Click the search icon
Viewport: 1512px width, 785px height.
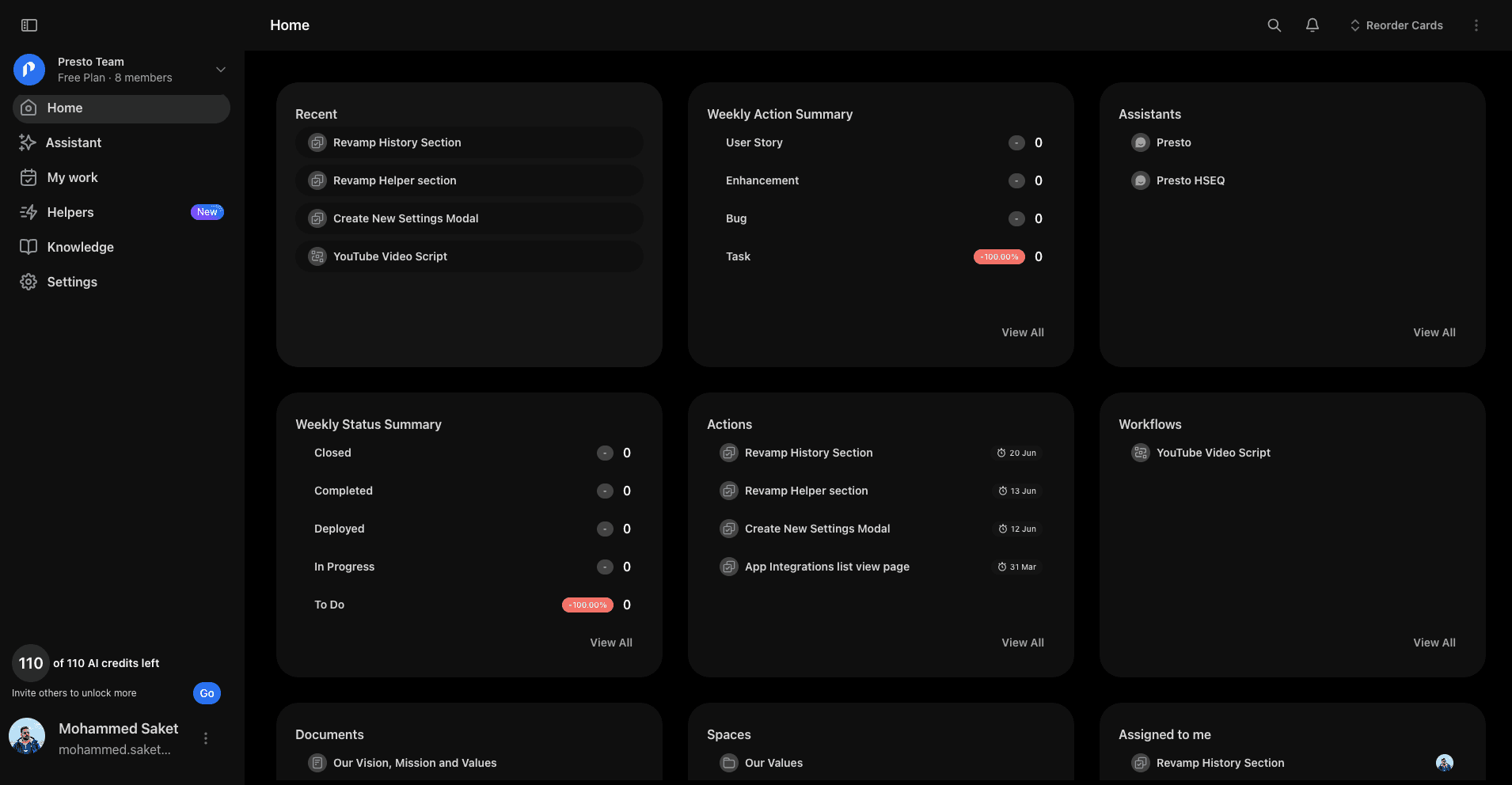point(1273,25)
